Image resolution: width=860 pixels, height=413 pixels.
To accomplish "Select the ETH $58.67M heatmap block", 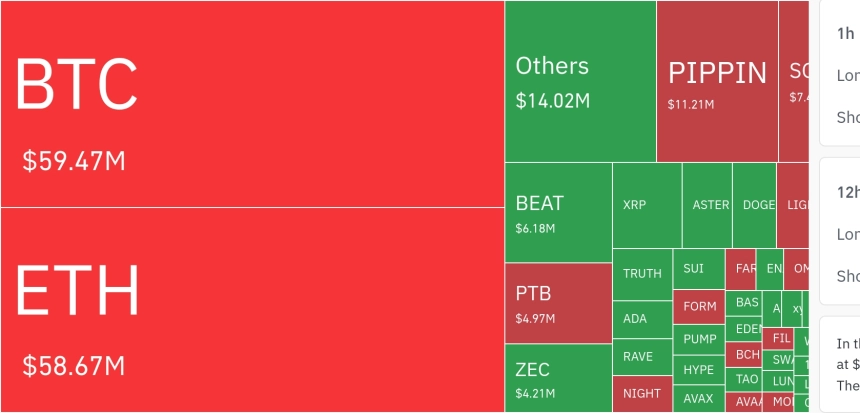I will coord(252,310).
